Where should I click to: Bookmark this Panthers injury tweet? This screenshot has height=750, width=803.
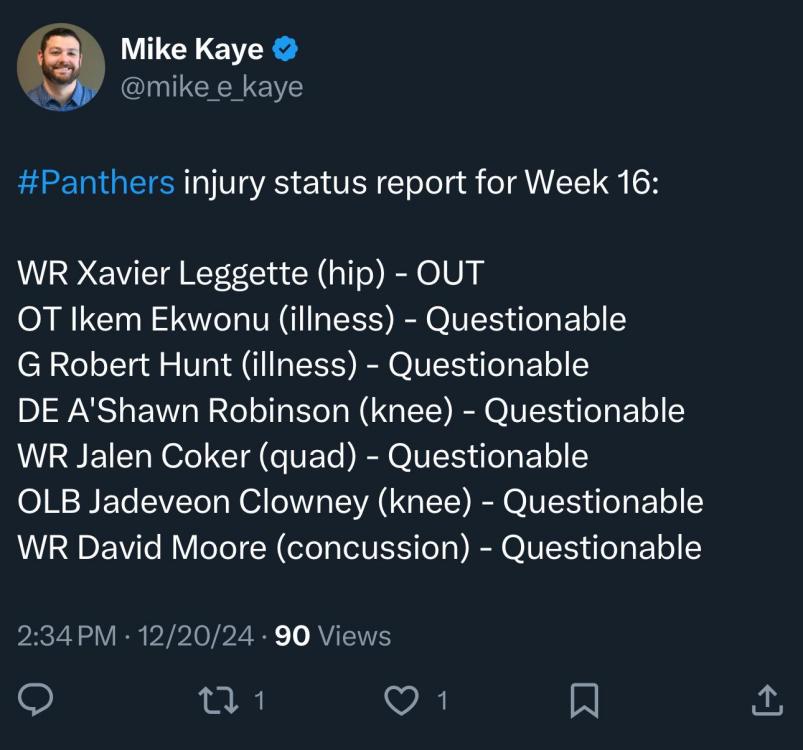tap(583, 700)
